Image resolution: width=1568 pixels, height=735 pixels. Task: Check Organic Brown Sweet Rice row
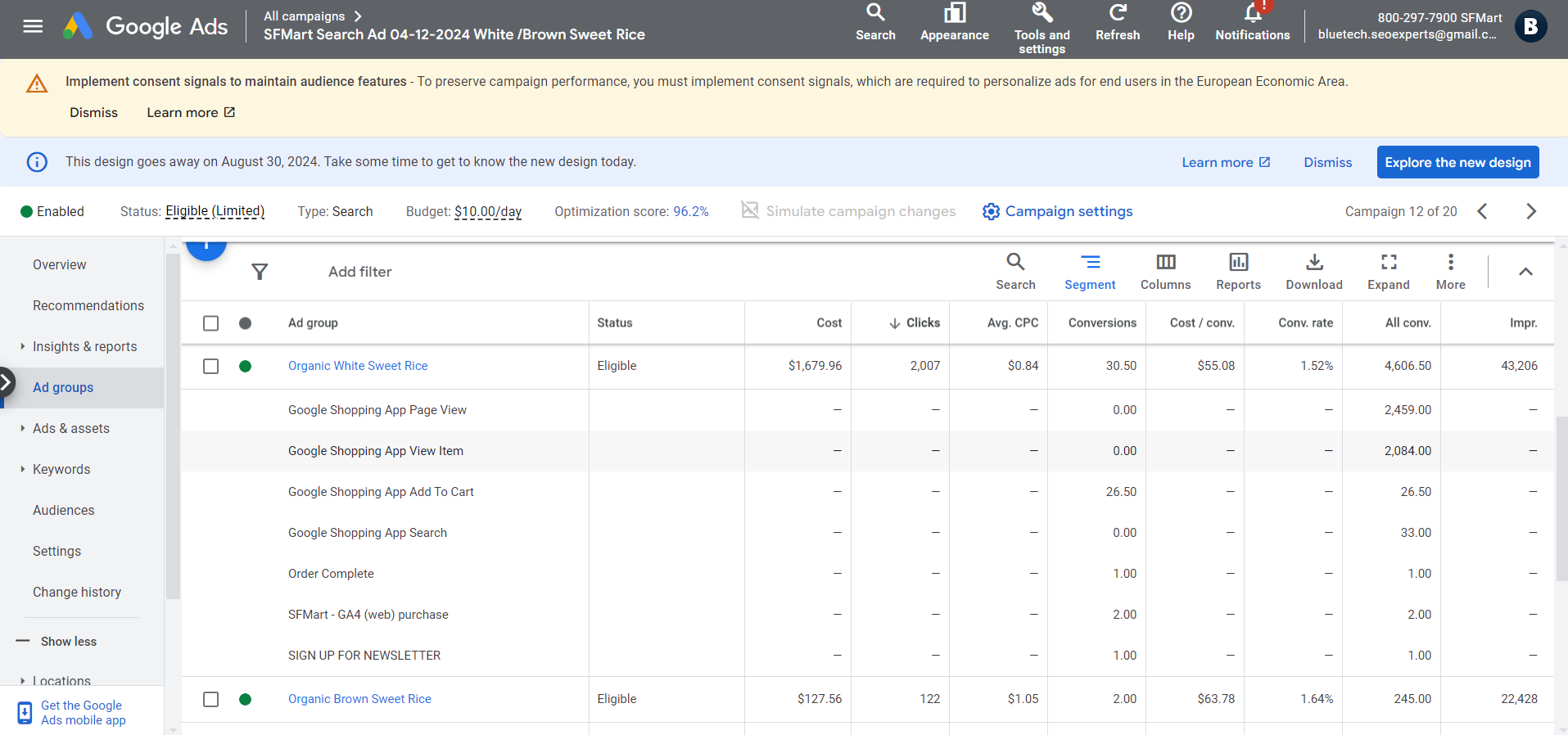(210, 699)
